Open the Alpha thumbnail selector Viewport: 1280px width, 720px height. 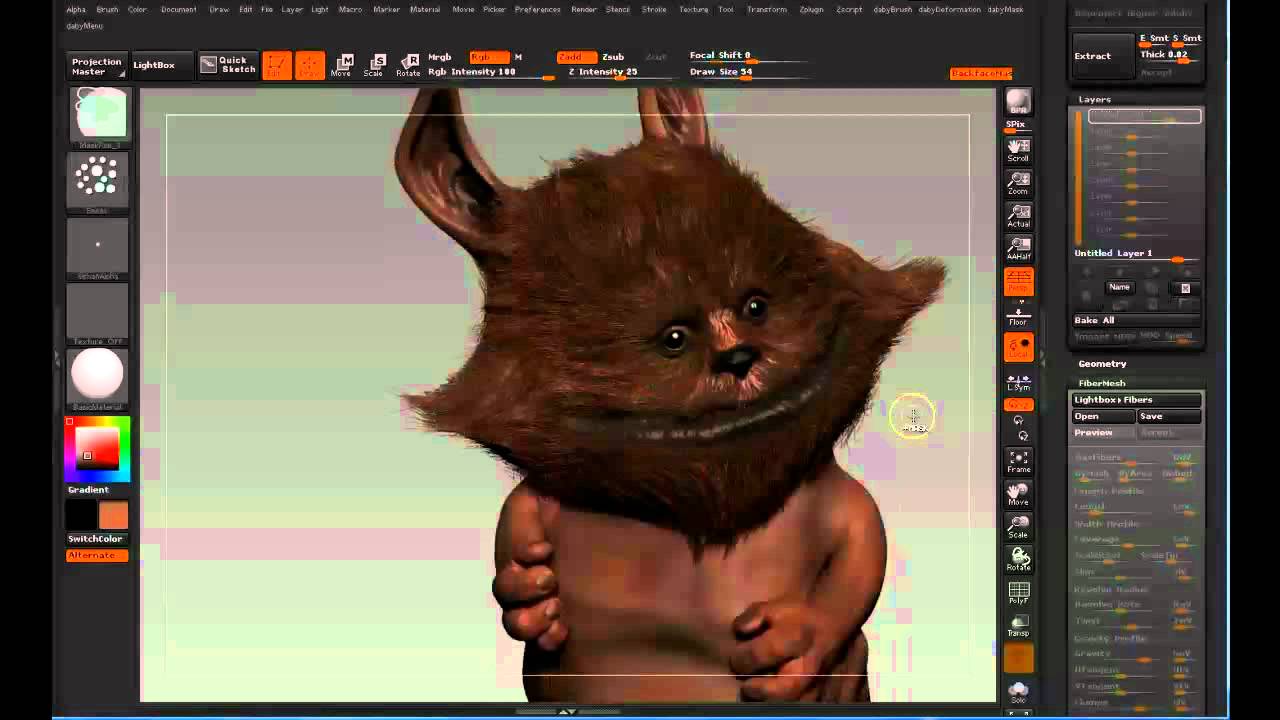[x=97, y=246]
